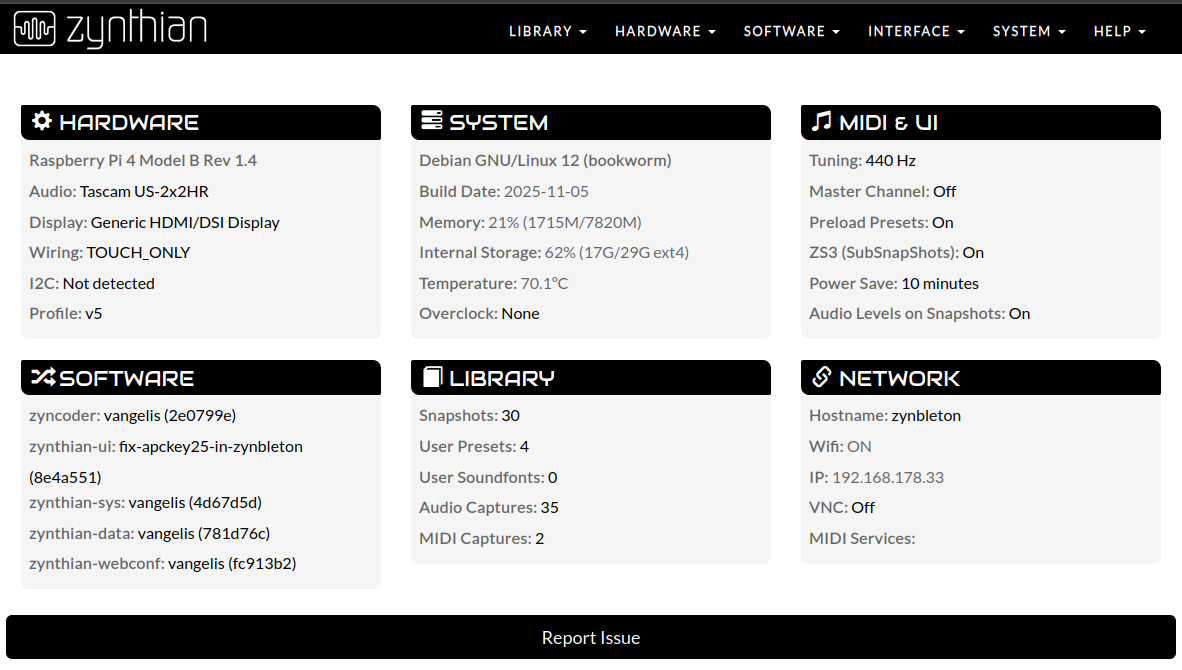1182x670 pixels.
Task: Expand the Library dropdown in the top navbar
Action: pos(547,31)
